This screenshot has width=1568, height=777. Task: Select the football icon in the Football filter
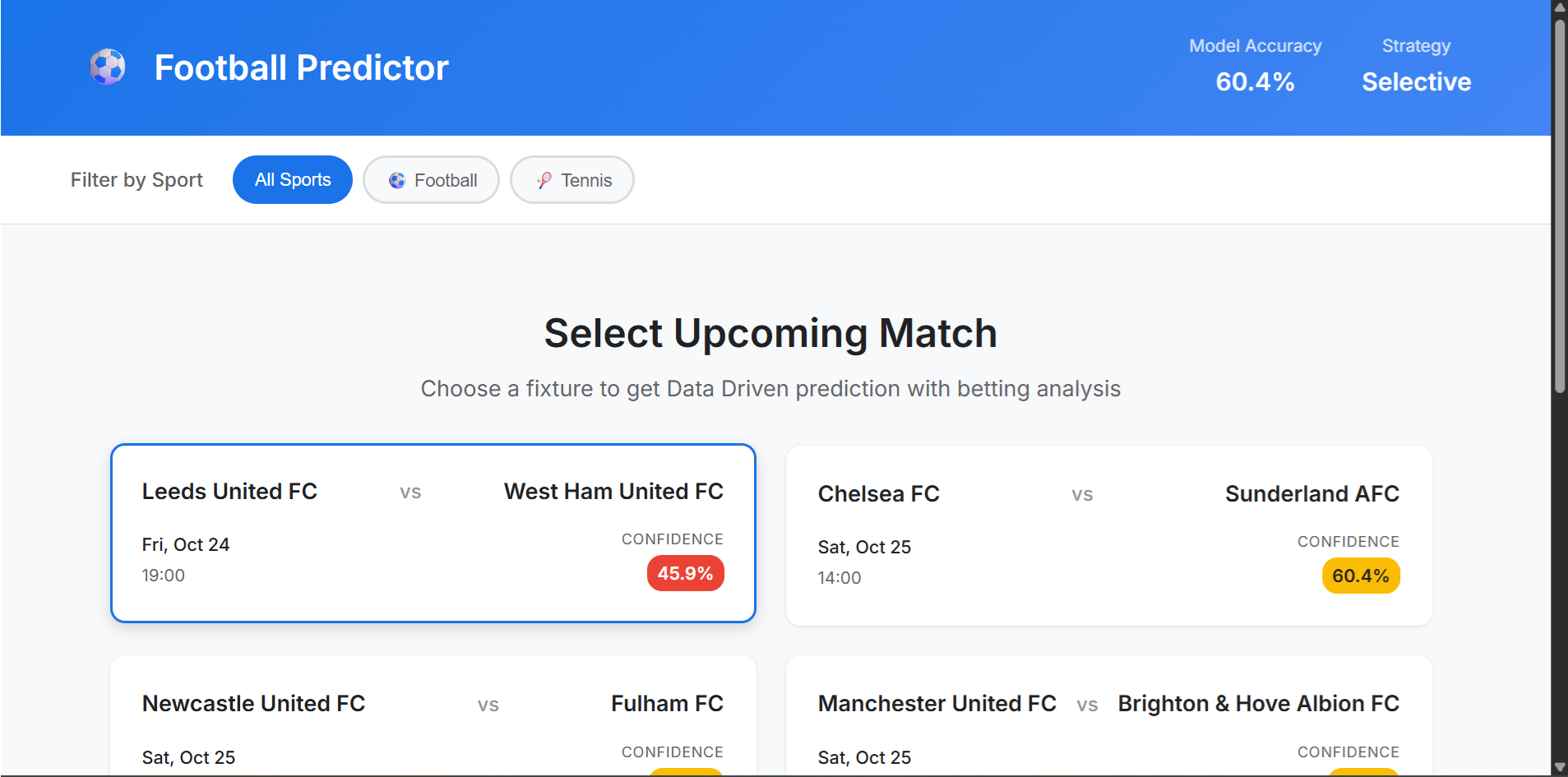[398, 179]
